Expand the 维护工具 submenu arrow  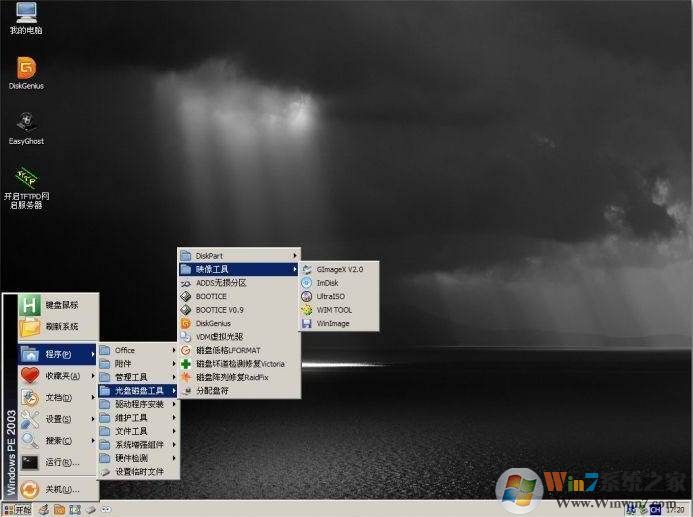pyautogui.click(x=174, y=418)
